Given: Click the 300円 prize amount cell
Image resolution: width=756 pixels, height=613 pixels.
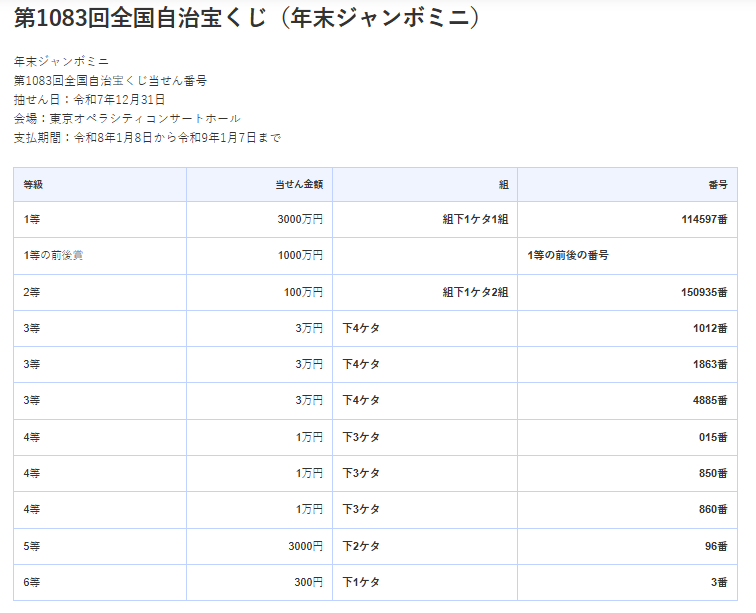Looking at the screenshot, I should click(x=308, y=582).
